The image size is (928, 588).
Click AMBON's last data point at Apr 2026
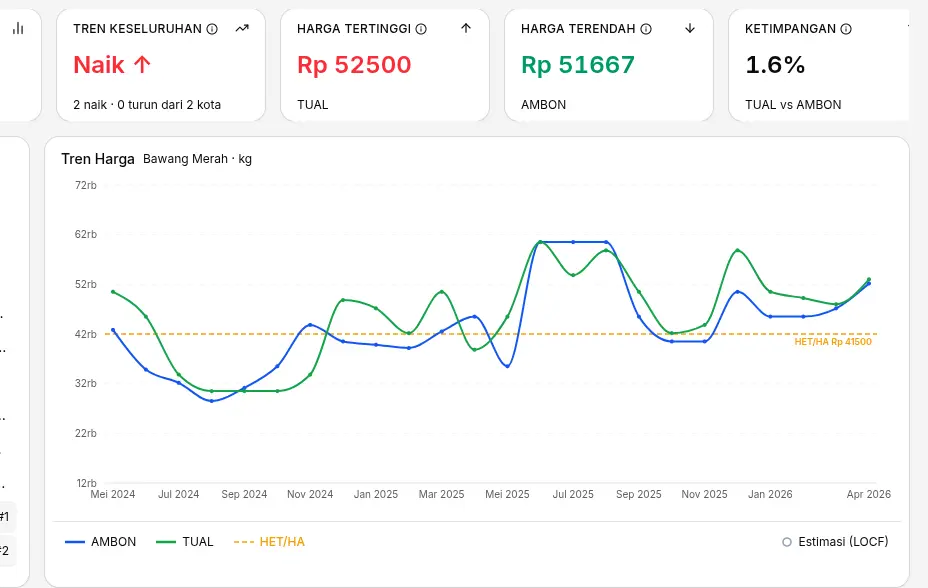[868, 284]
